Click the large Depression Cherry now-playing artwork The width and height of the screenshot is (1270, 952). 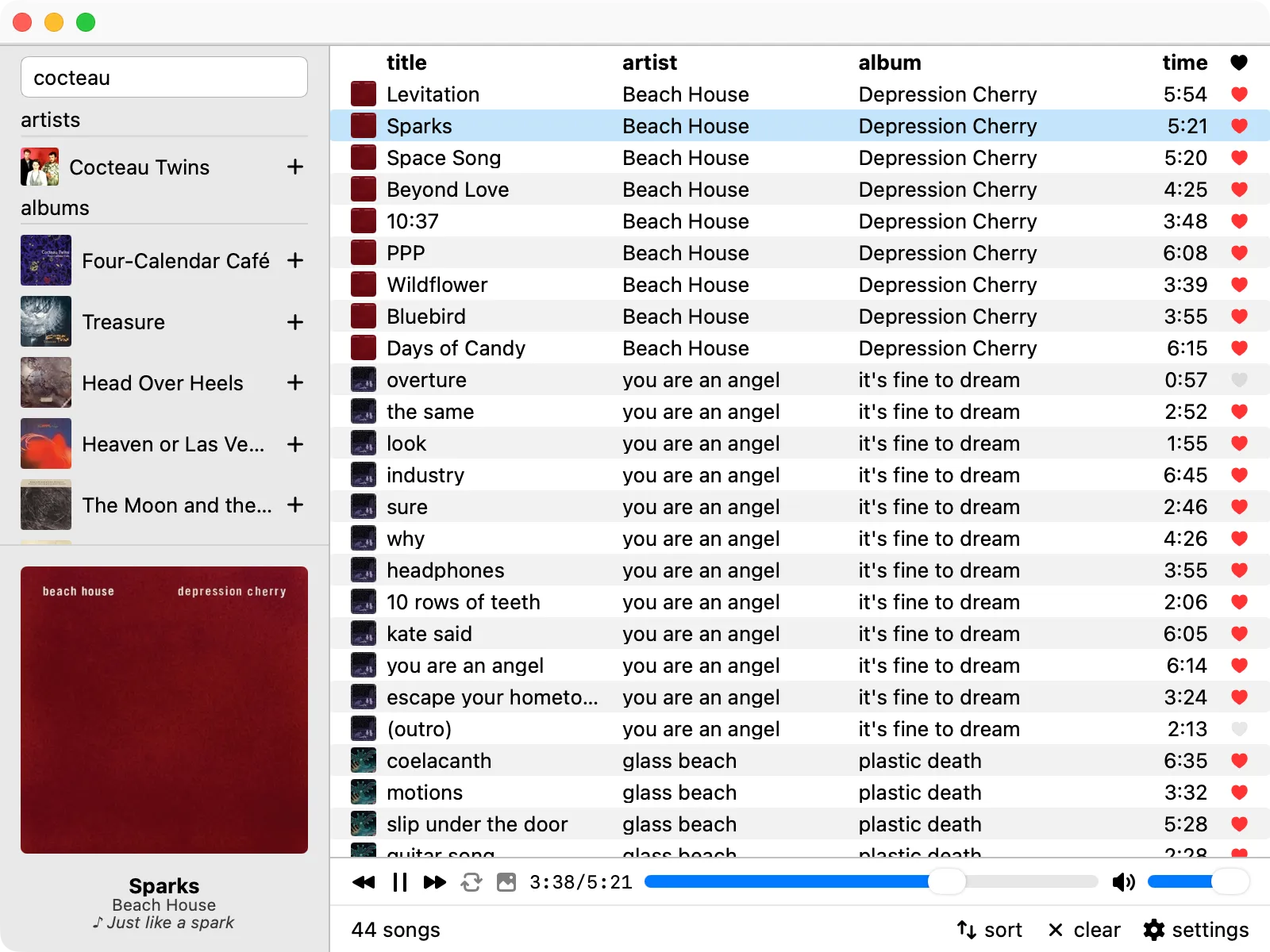[x=164, y=710]
